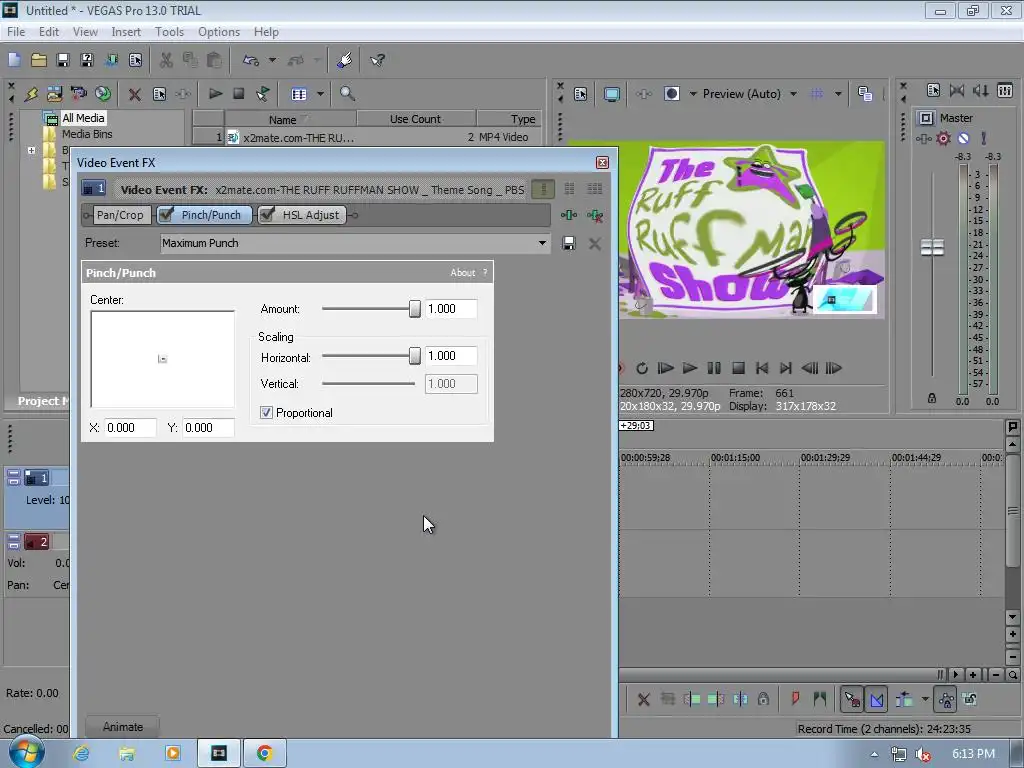Screen dimensions: 1024x768
Task: Click the Master bus FX gear icon
Action: click(943, 138)
